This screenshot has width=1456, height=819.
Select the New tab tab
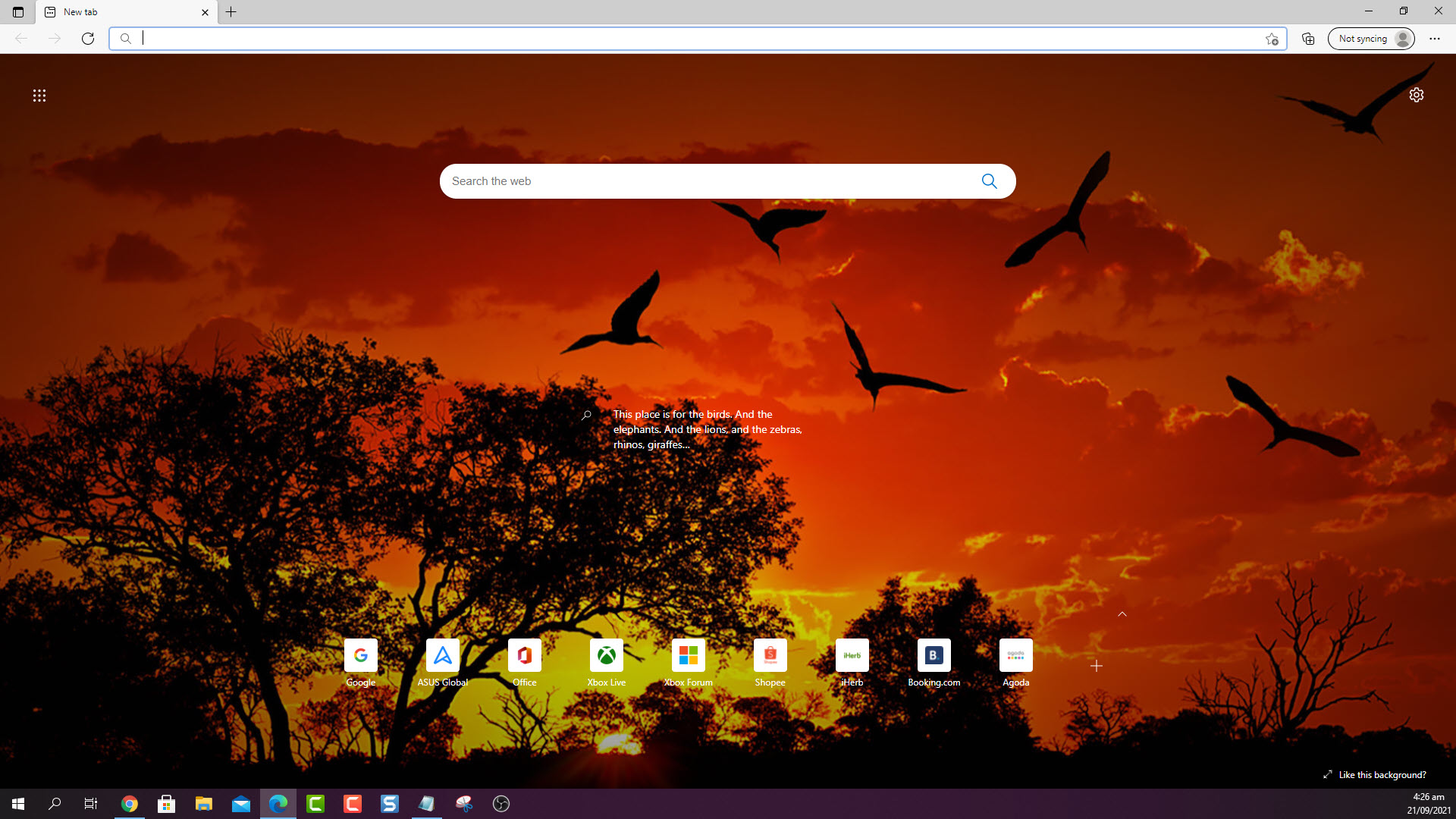click(x=114, y=12)
